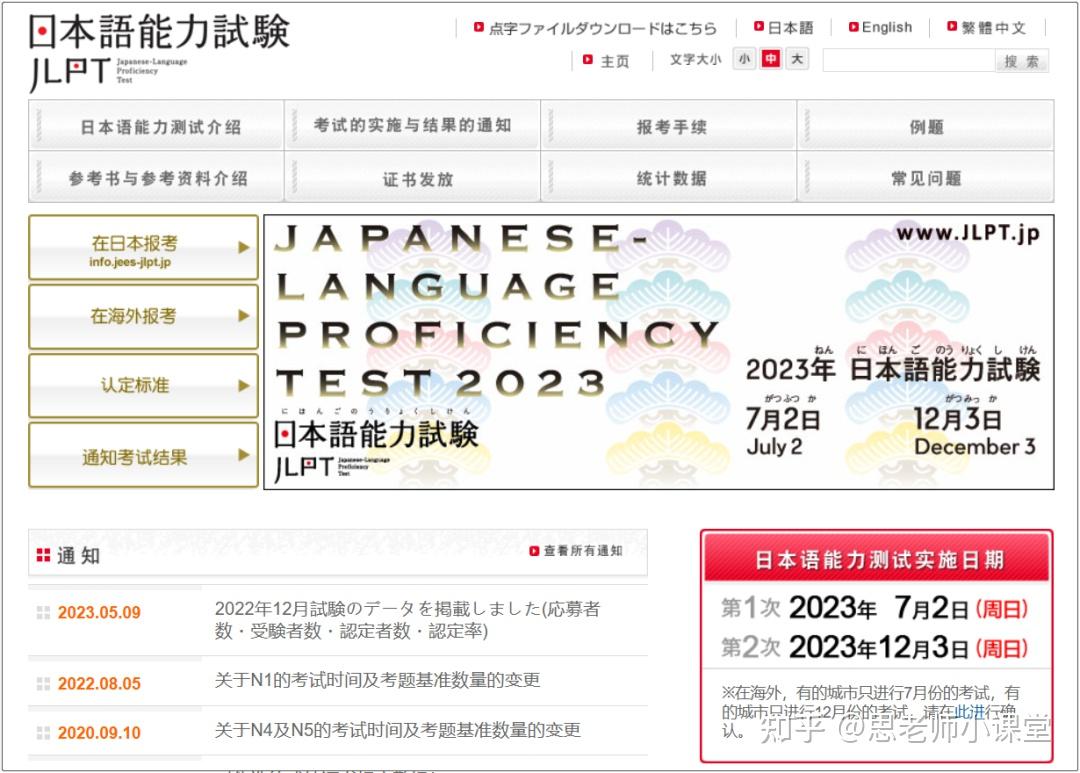Expand 在日本报考 via its arrow

(x=242, y=248)
